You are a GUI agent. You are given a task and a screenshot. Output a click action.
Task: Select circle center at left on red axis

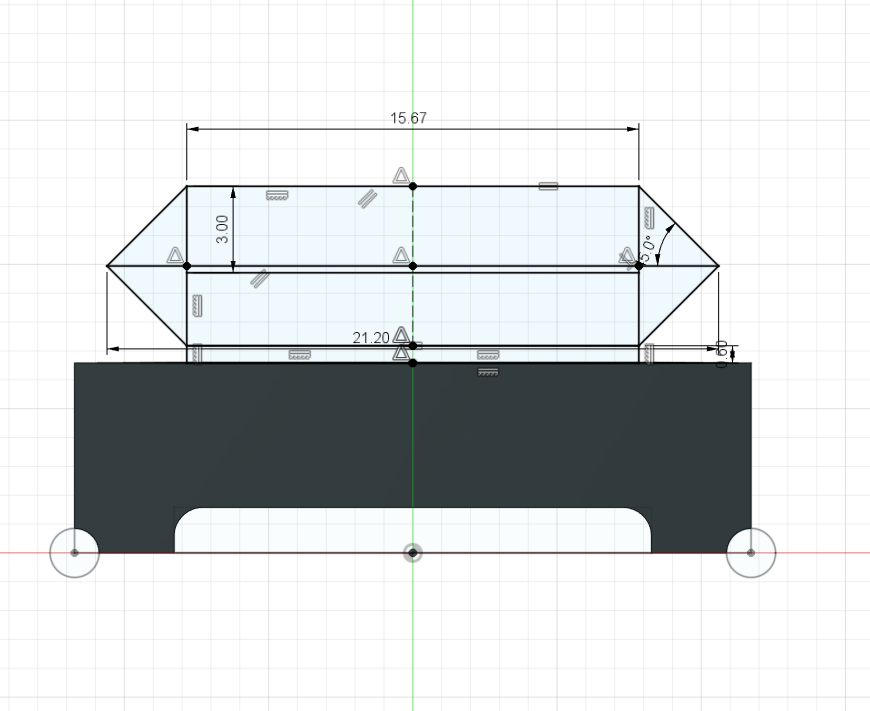point(74,553)
